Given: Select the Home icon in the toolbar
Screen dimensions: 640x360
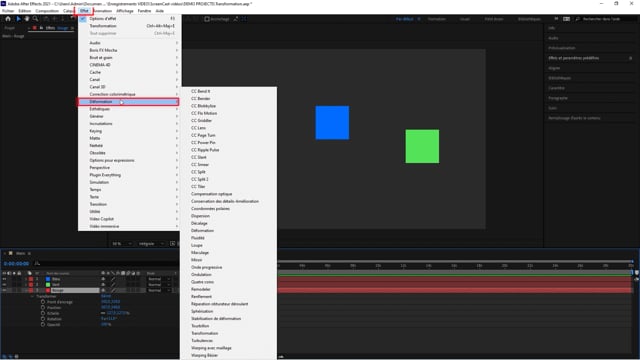Looking at the screenshot, I should click(x=8, y=19).
